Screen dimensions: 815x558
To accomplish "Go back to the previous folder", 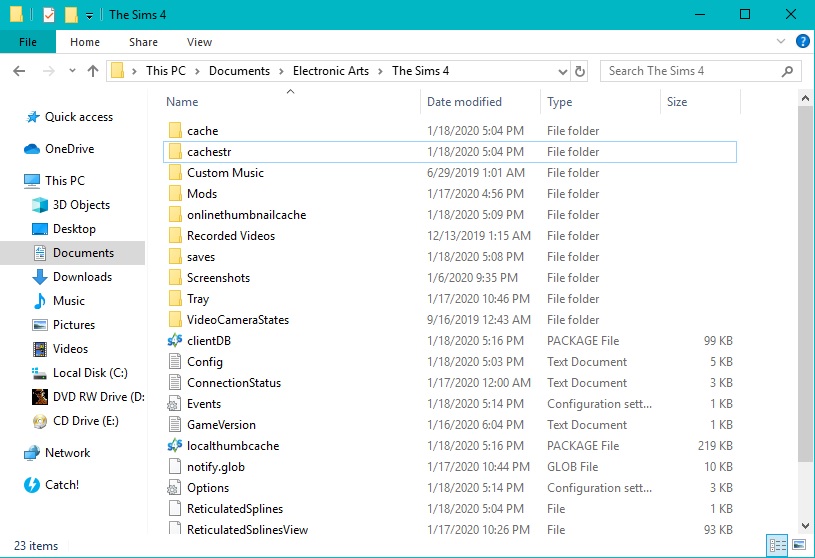I will pos(19,71).
